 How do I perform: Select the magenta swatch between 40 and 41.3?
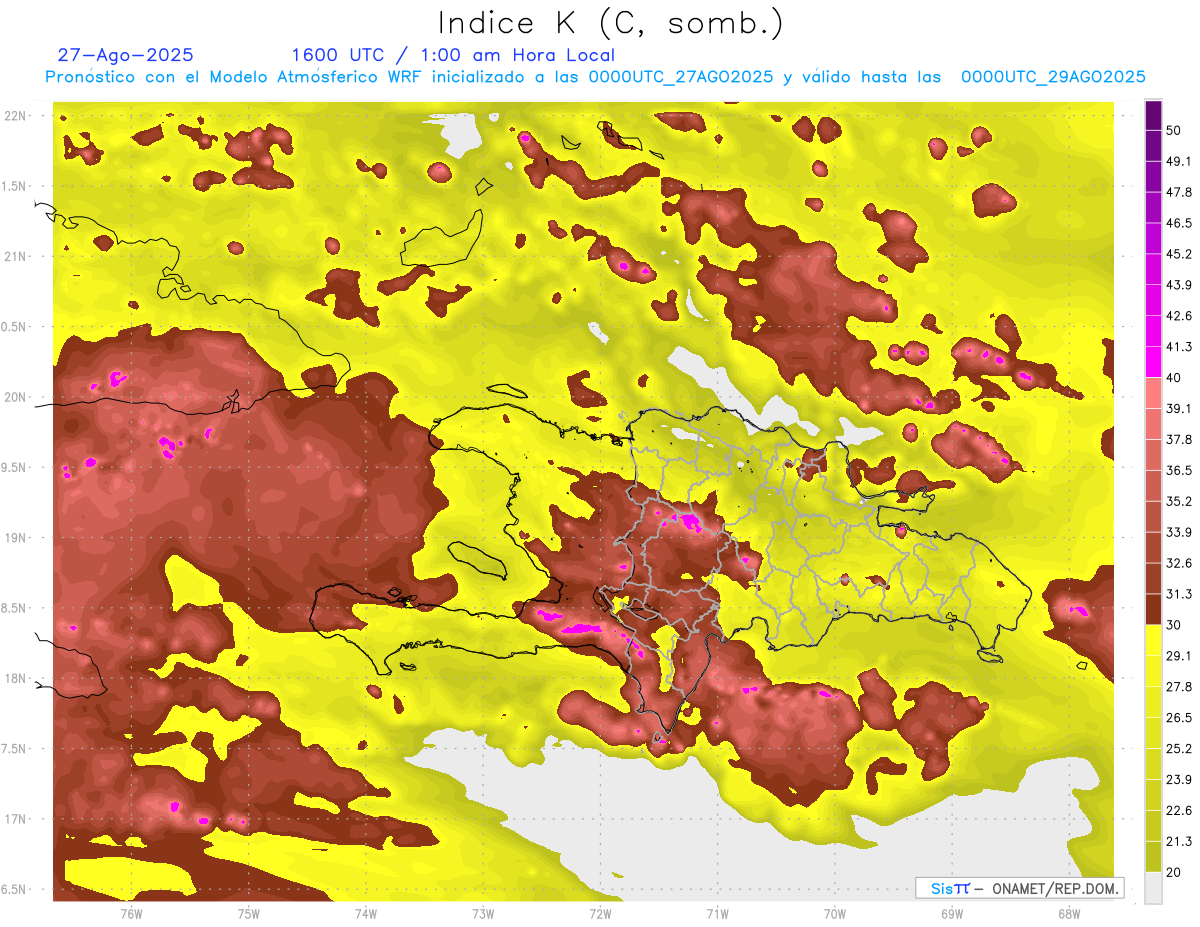1153,362
